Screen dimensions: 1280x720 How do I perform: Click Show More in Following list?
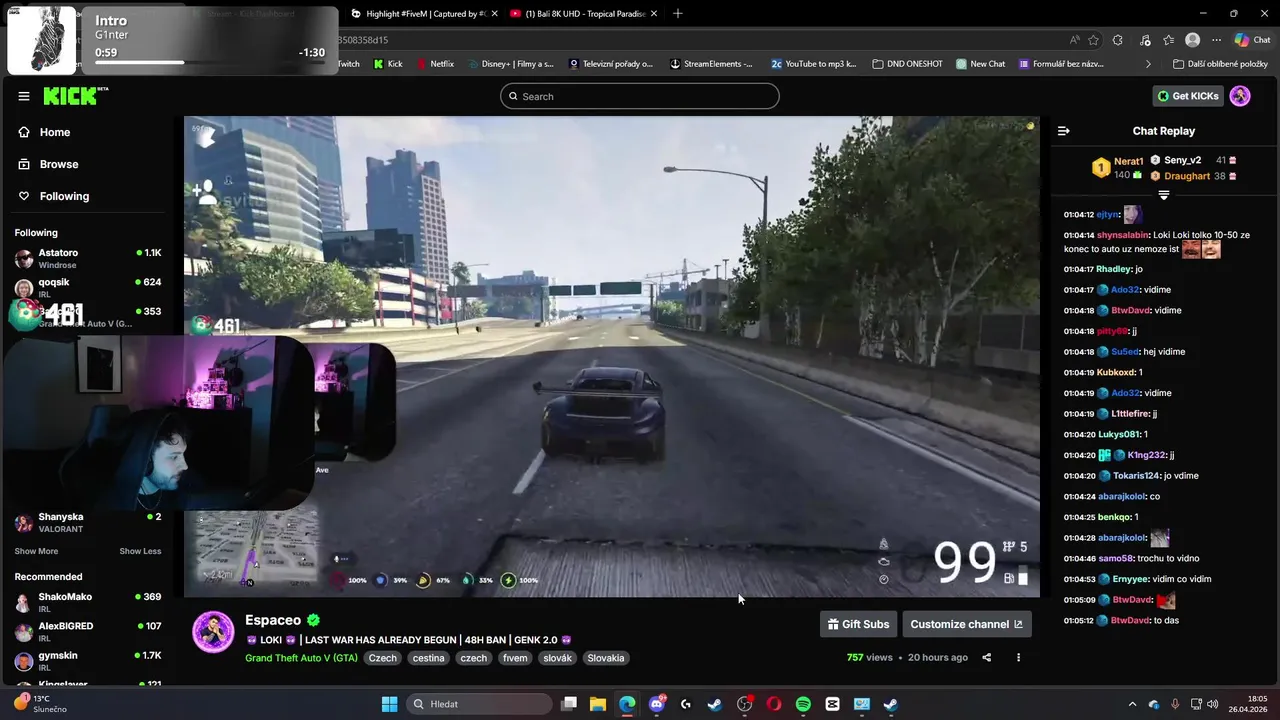tap(36, 551)
